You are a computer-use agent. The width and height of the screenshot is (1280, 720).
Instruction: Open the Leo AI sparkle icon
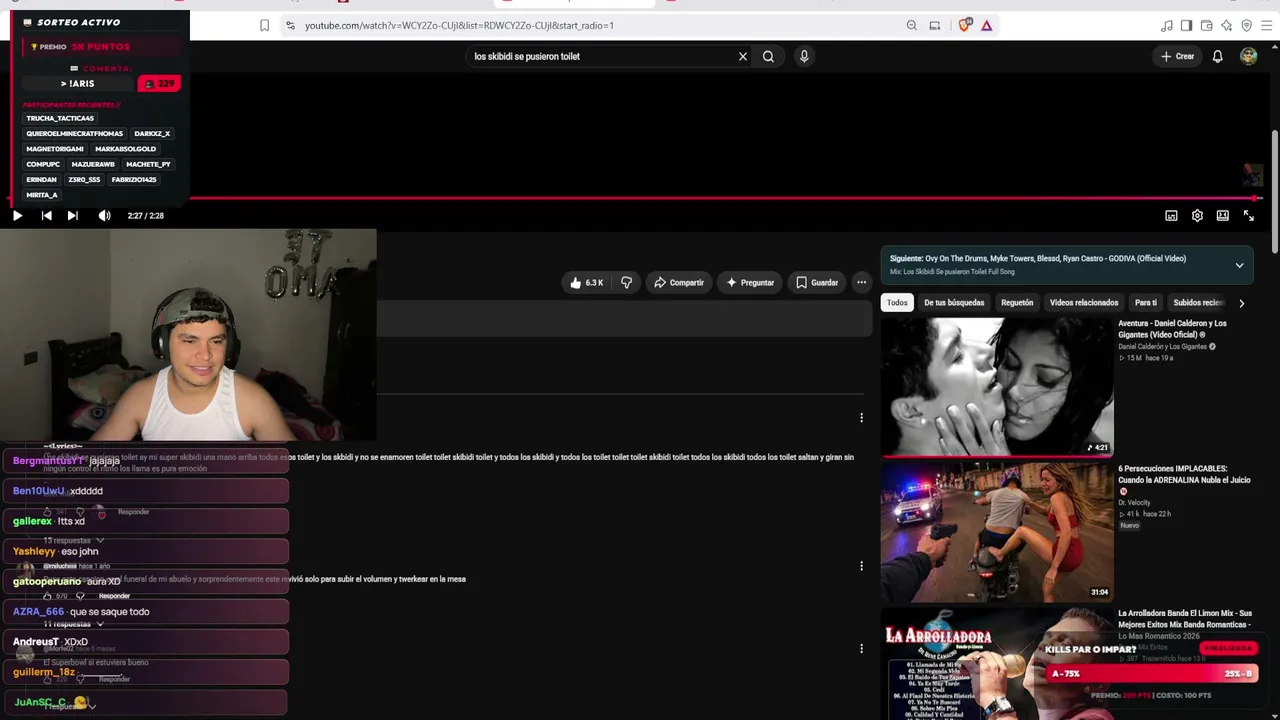pos(1226,25)
